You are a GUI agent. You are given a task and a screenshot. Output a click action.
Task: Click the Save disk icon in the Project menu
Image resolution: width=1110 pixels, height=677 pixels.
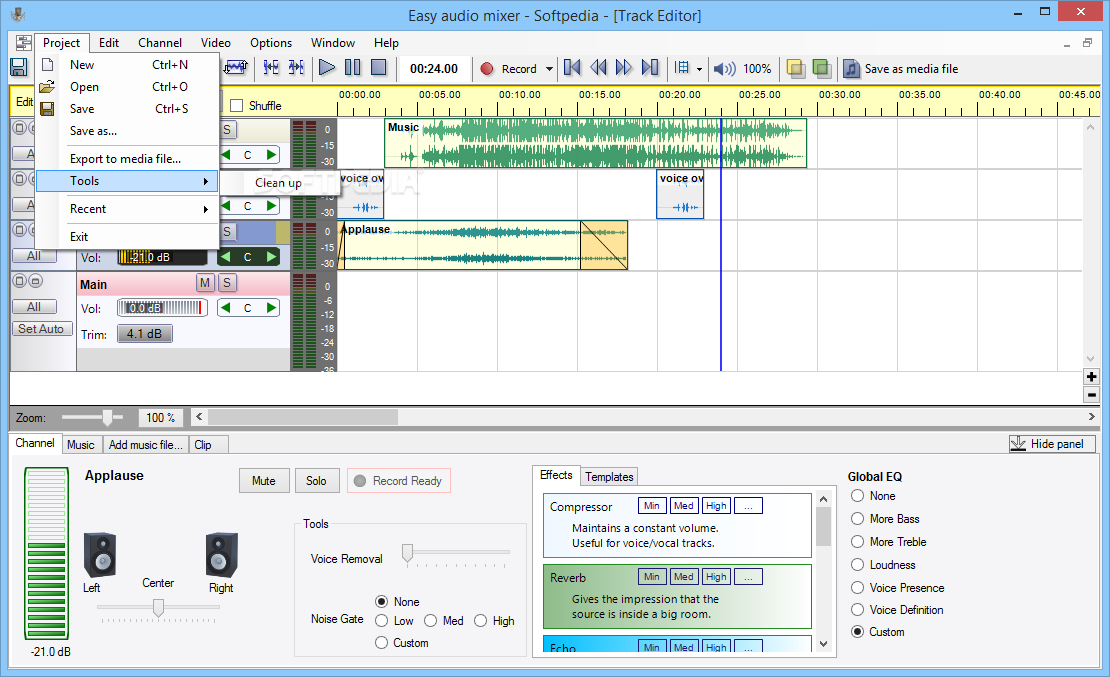pos(47,108)
